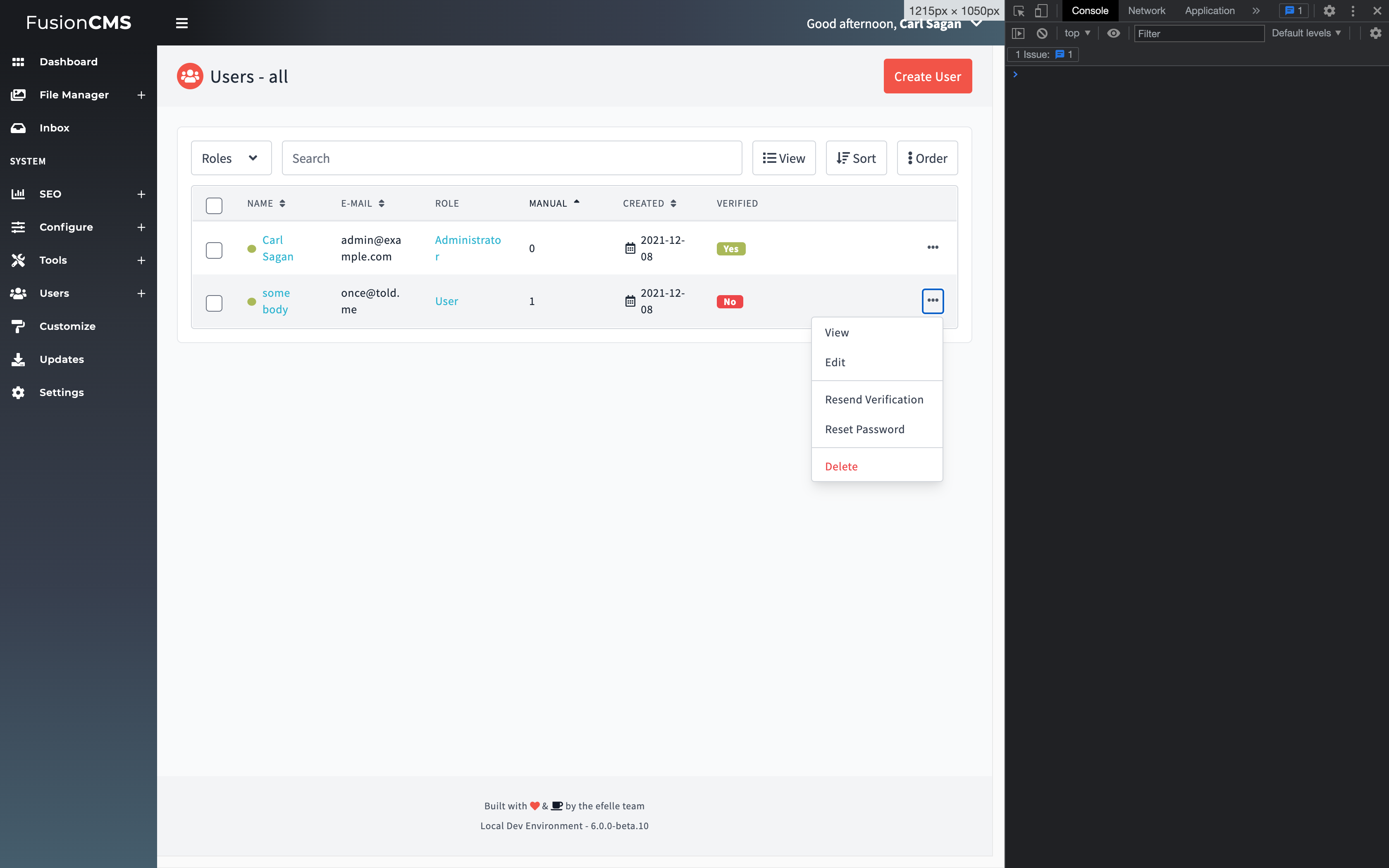Open the Roles filter dropdown
Image resolution: width=1389 pixels, height=868 pixels.
coord(231,158)
